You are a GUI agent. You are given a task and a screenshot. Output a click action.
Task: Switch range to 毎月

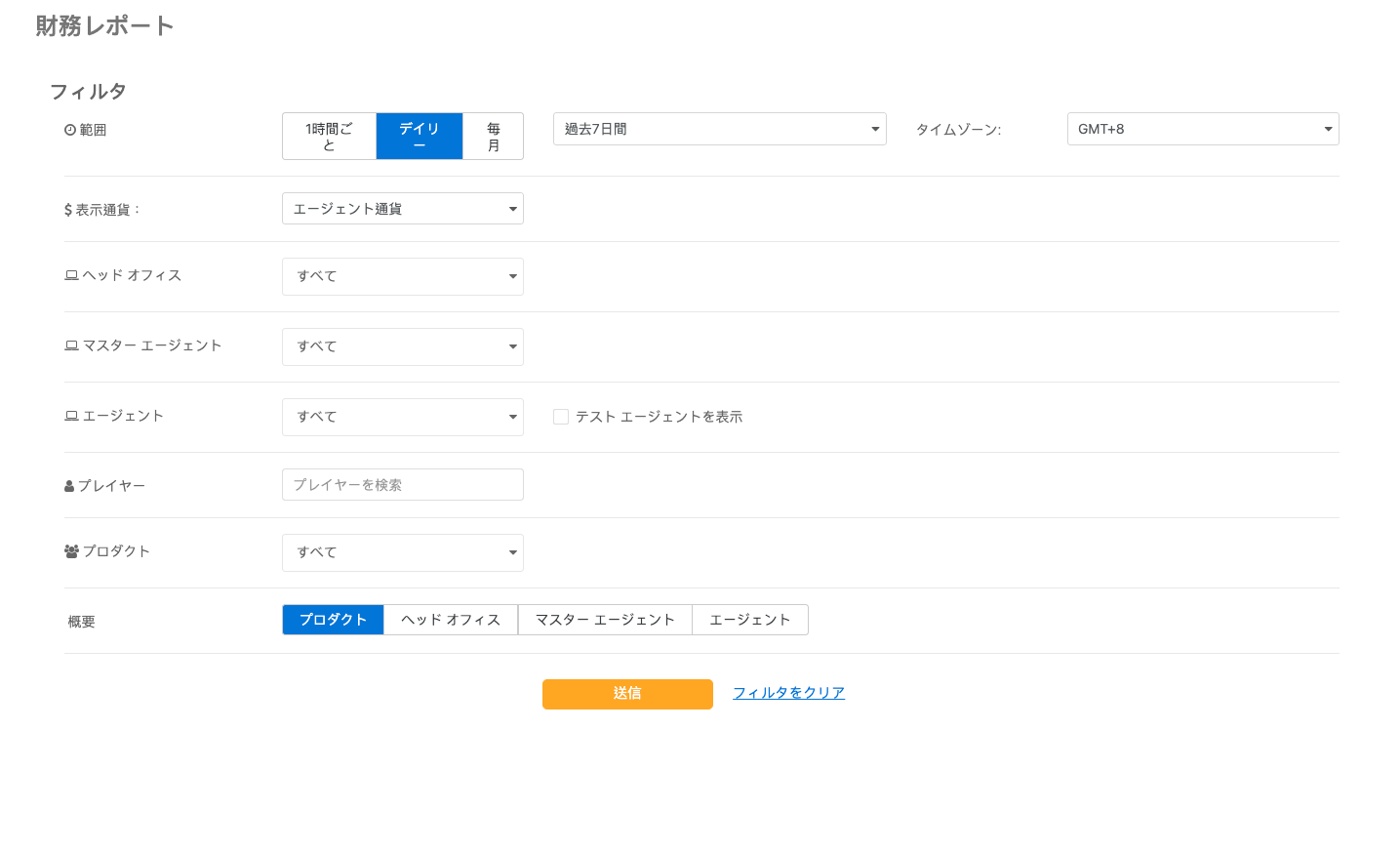point(493,137)
